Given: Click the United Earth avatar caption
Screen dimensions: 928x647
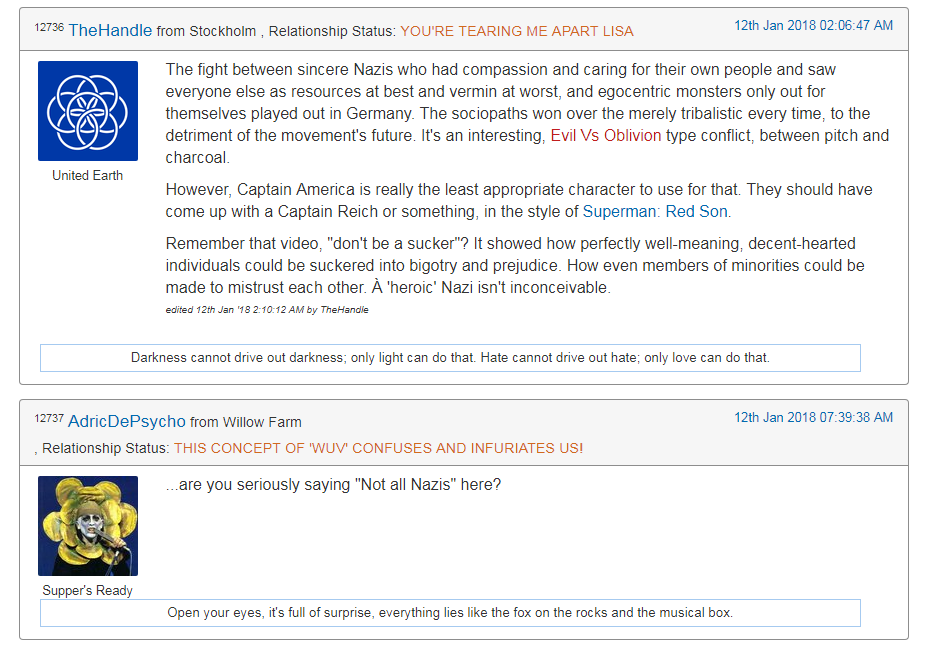Looking at the screenshot, I should tap(88, 175).
